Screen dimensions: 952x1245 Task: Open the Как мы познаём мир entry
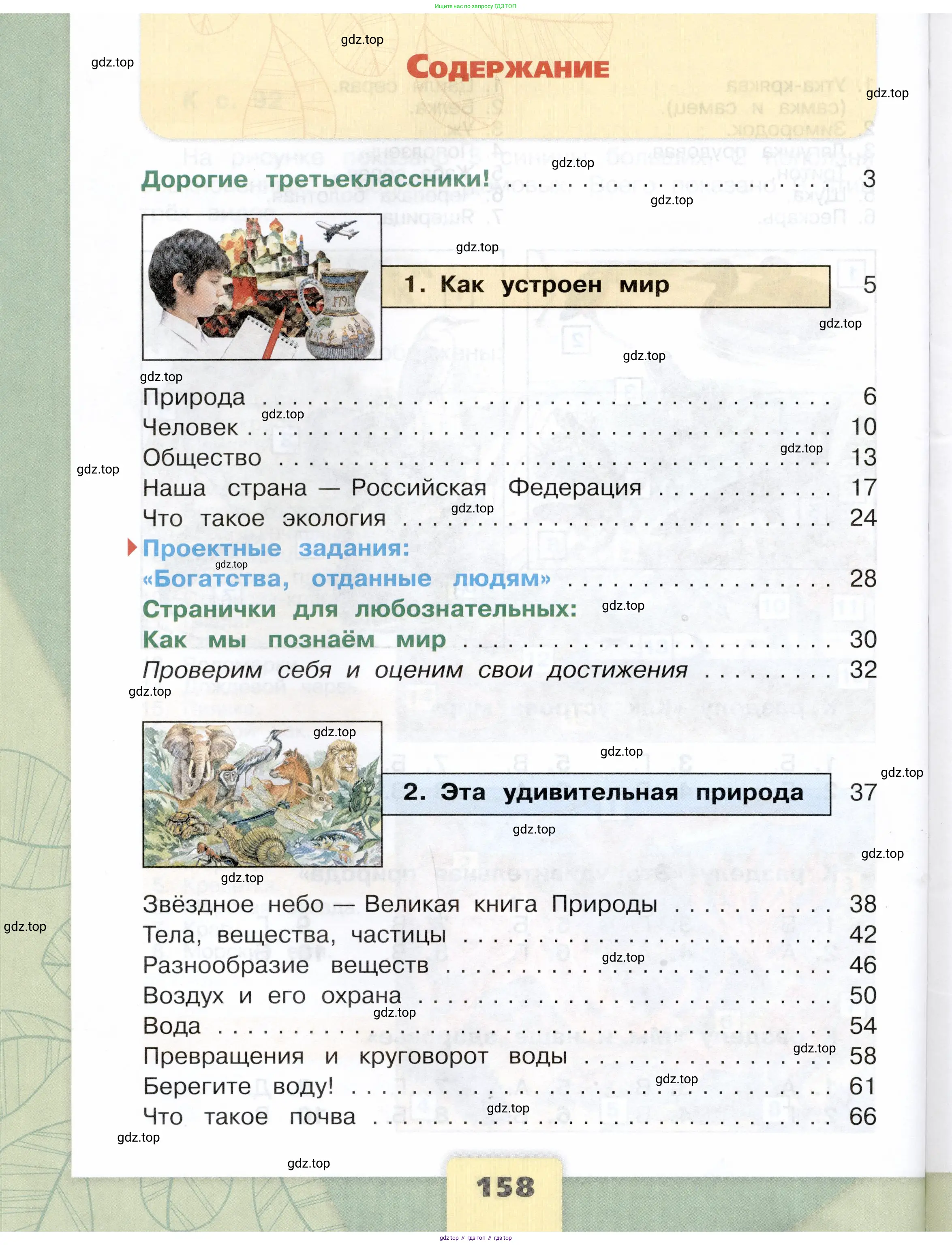[x=293, y=640]
